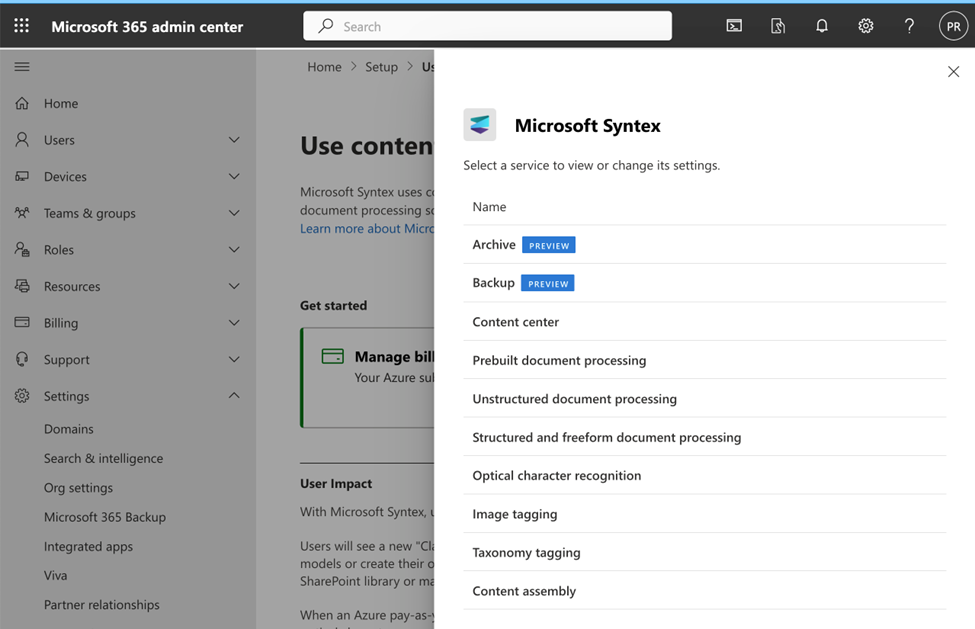Expand the Roles menu chevron
The height and width of the screenshot is (629, 975).
click(x=234, y=250)
